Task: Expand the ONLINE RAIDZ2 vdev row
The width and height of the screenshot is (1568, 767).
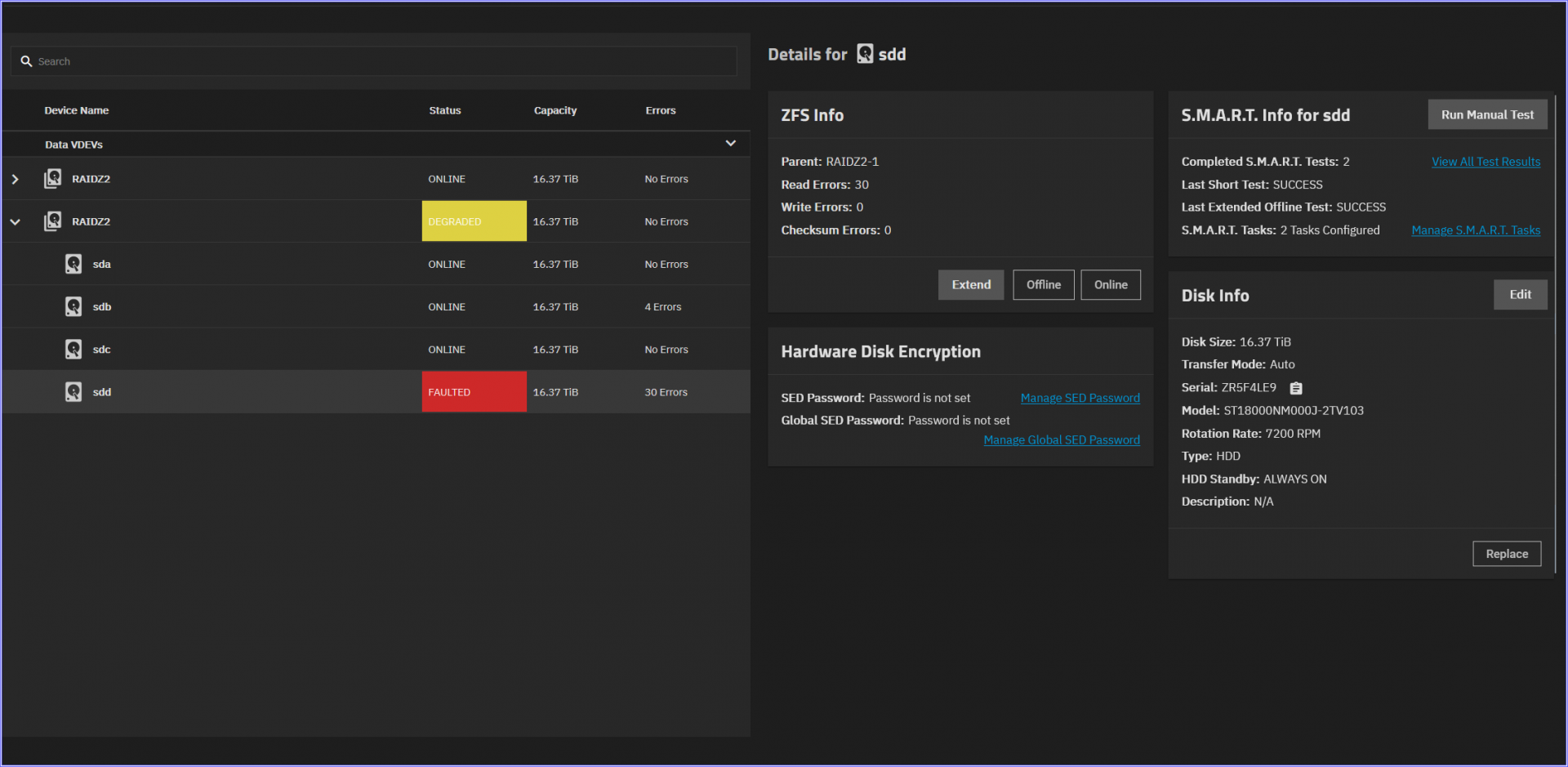Action: pyautogui.click(x=15, y=179)
